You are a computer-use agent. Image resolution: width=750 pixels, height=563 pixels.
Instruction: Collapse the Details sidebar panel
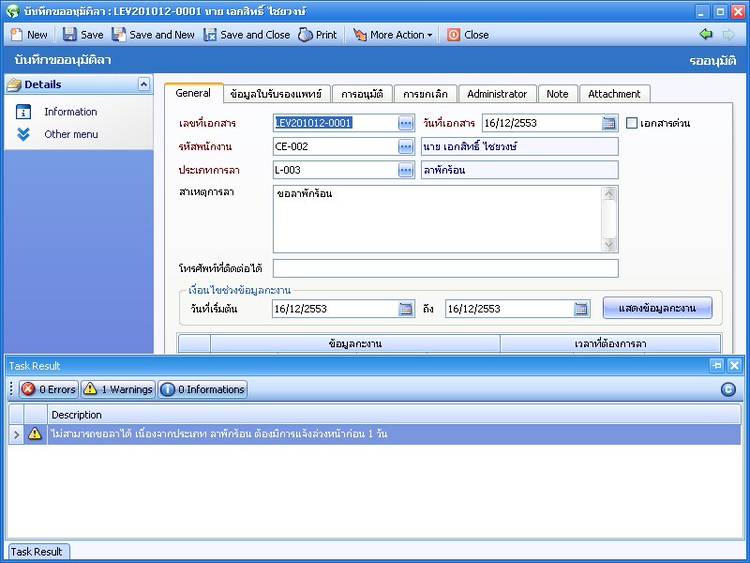point(144,85)
